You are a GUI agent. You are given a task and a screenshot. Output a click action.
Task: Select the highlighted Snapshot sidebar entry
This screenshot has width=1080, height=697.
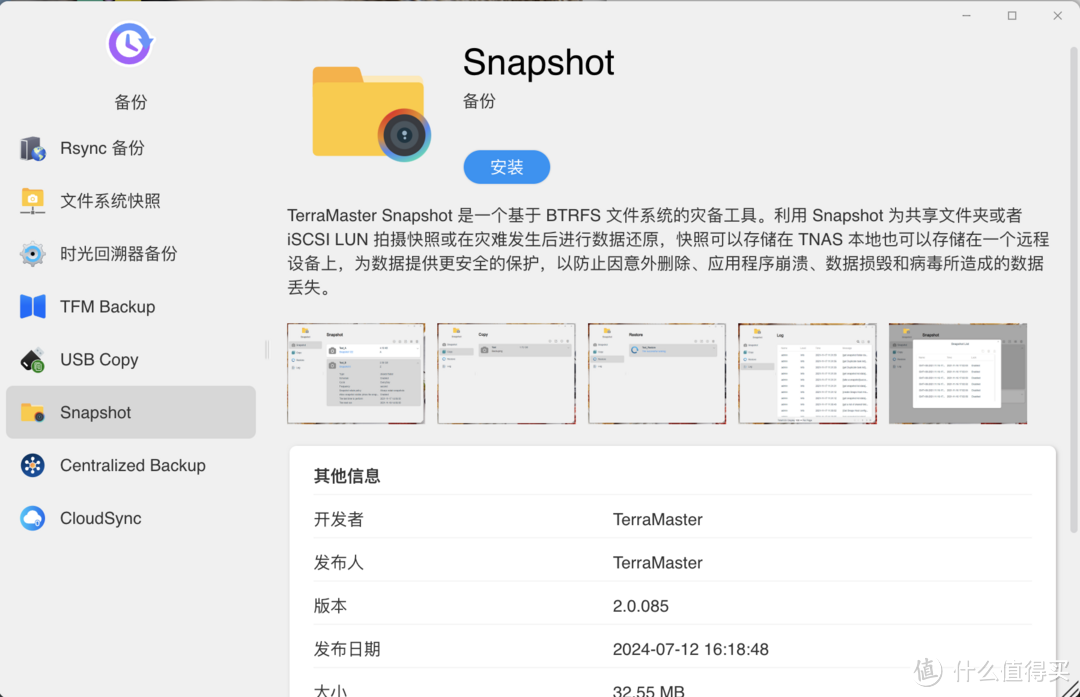click(131, 412)
